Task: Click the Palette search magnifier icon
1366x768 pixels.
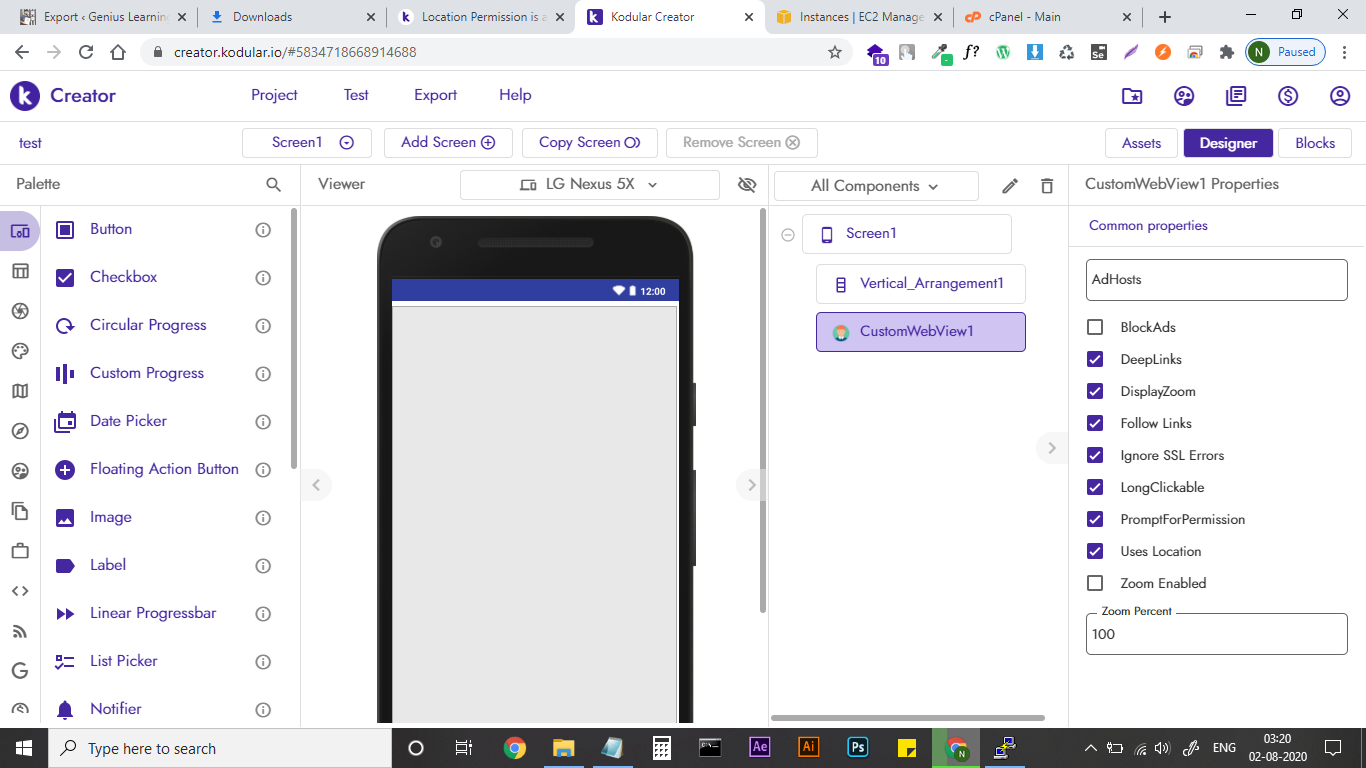Action: coord(273,185)
